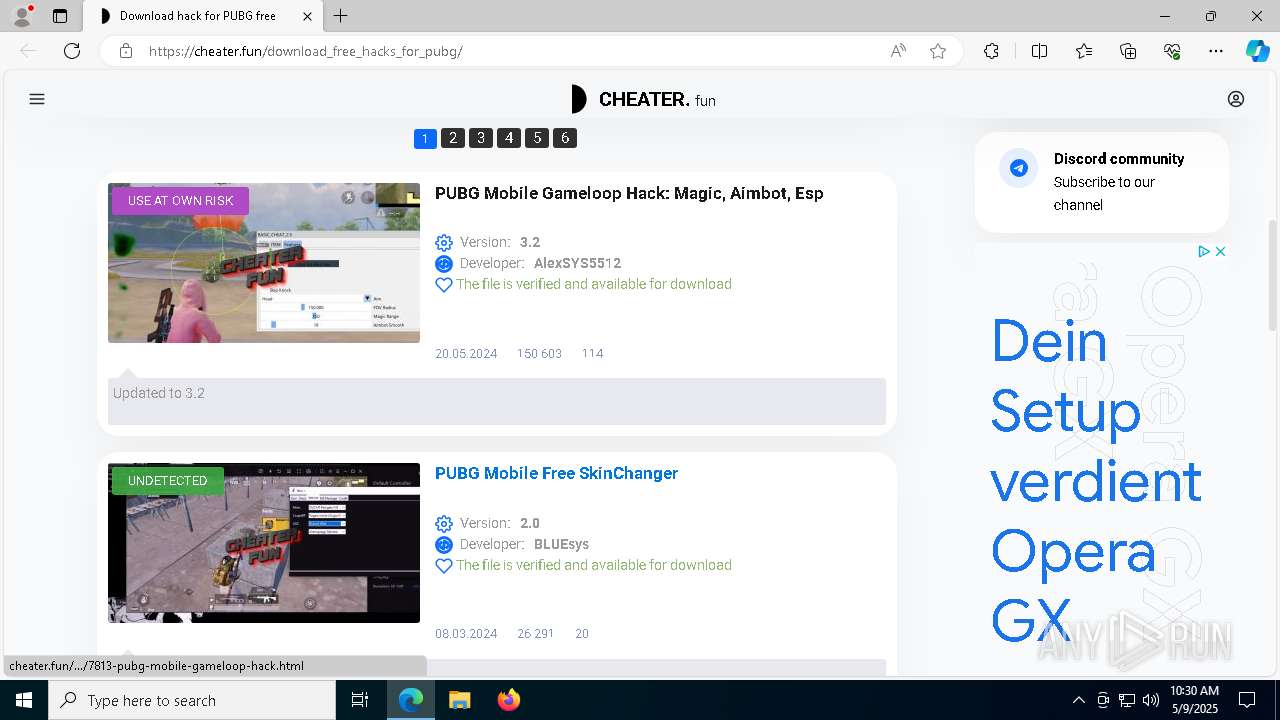The width and height of the screenshot is (1280, 720).
Task: Click the UNDETECTED badge
Action: point(167,481)
